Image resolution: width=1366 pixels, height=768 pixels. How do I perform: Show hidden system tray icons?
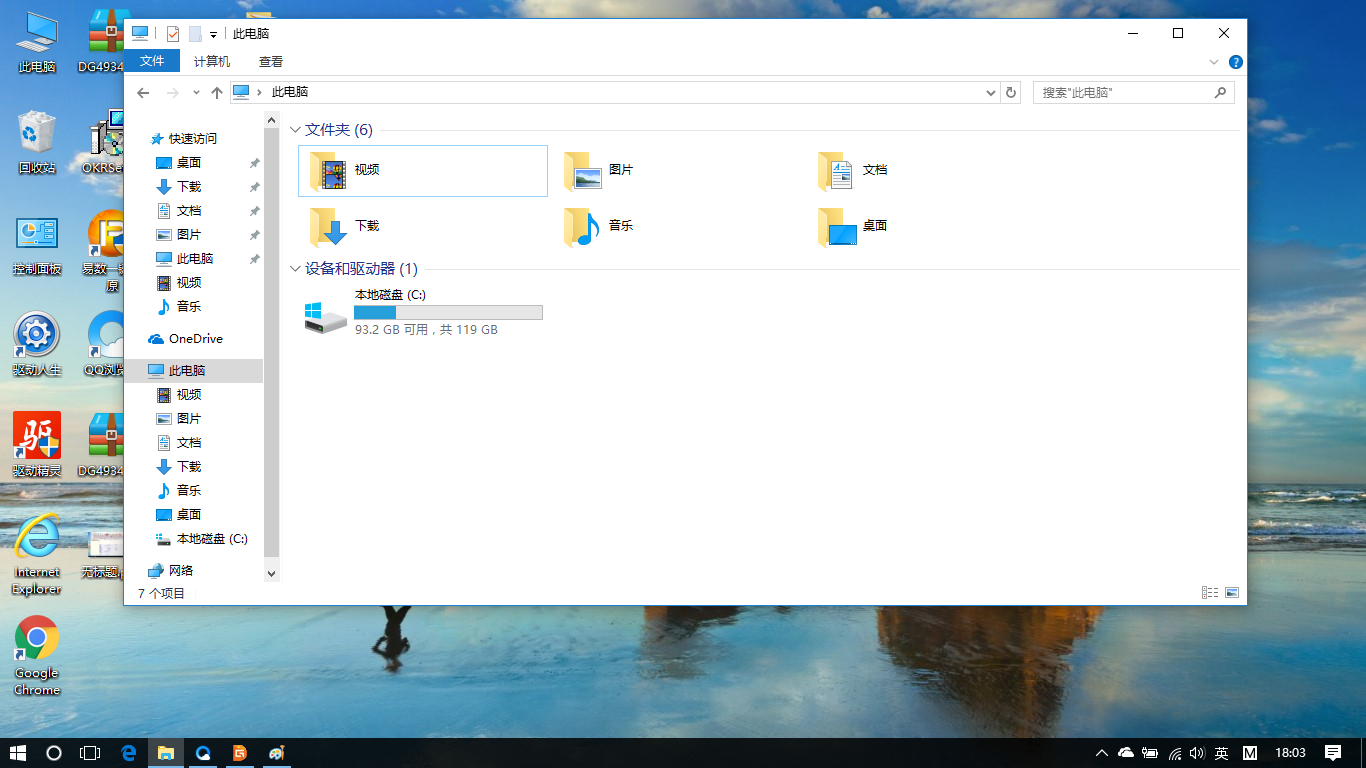[x=1102, y=753]
